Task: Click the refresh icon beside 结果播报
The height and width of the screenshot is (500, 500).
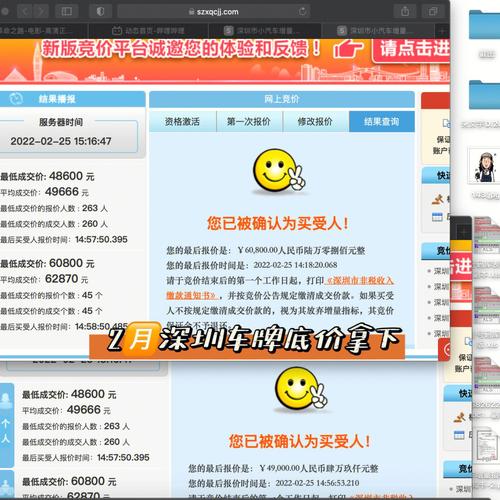Action: [x=16, y=99]
